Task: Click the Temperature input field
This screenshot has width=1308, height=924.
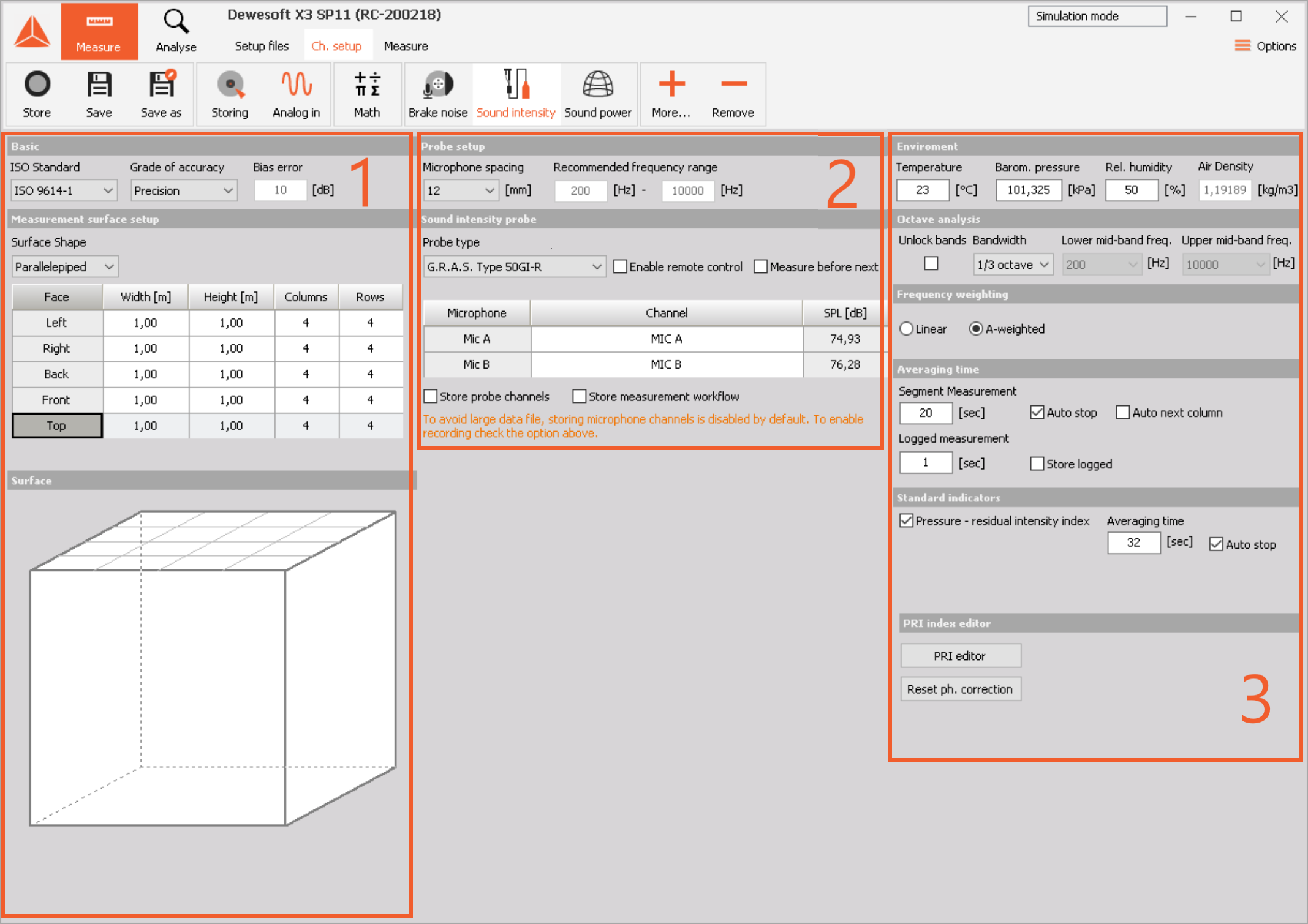Action: pyautogui.click(x=922, y=190)
